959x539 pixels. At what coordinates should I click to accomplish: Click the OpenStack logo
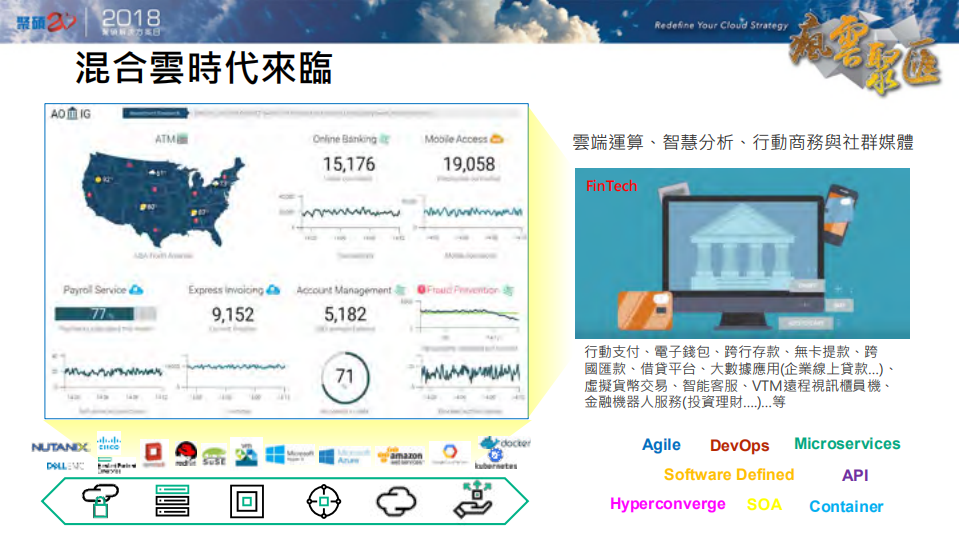point(153,454)
